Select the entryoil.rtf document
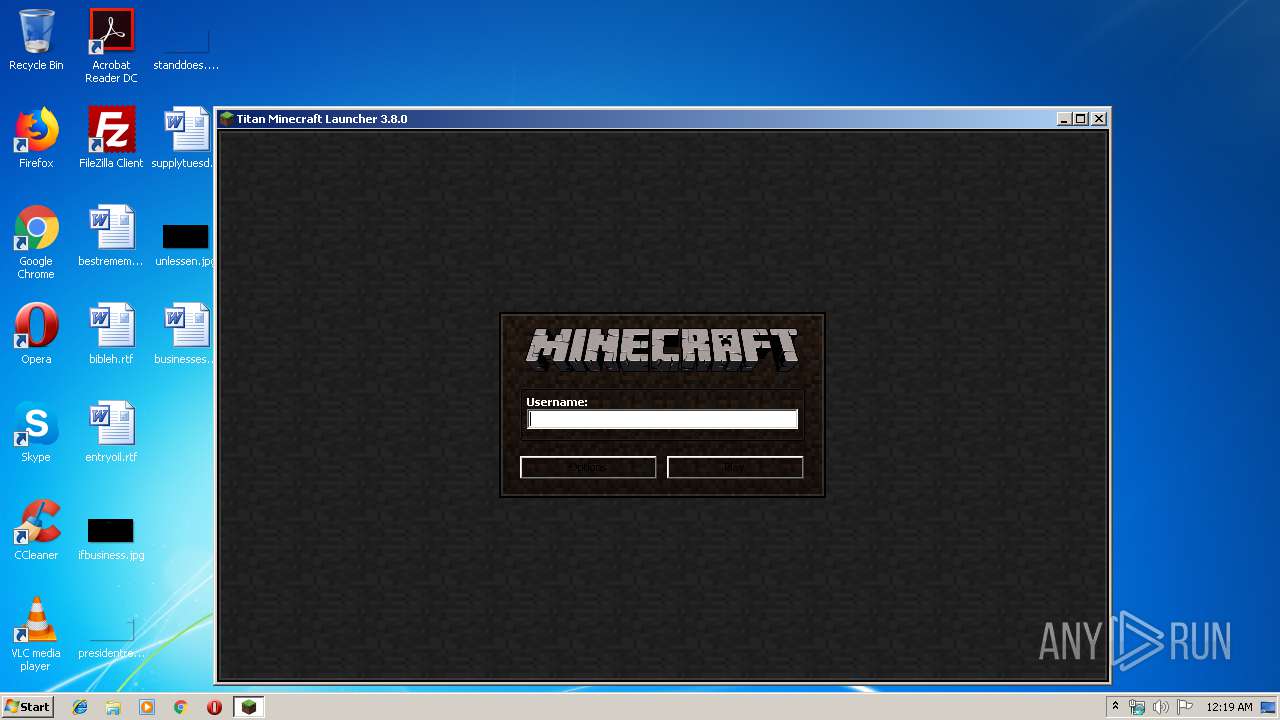 click(x=111, y=432)
